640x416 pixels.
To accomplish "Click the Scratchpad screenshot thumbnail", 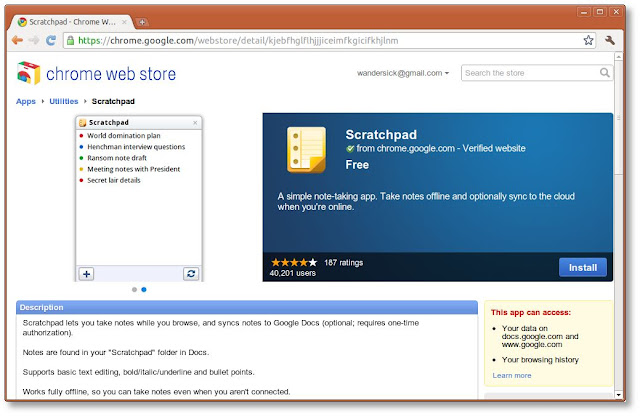I will coord(139,199).
